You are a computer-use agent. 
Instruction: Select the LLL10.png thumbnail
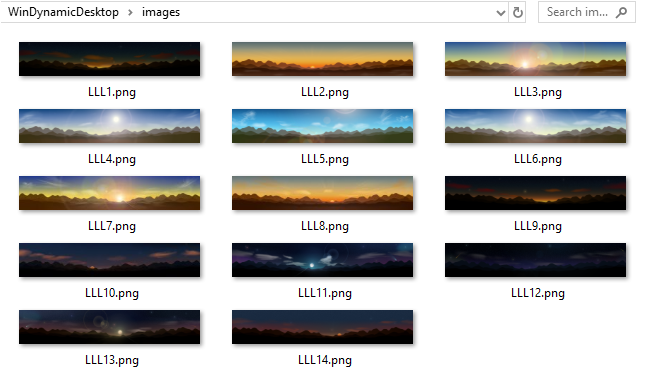click(x=109, y=260)
